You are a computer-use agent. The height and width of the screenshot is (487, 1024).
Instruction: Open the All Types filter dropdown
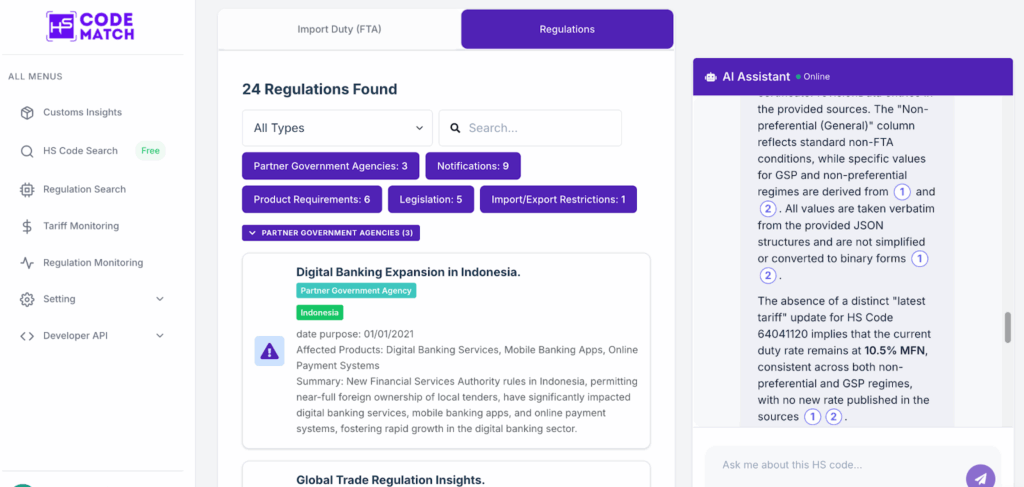tap(337, 128)
